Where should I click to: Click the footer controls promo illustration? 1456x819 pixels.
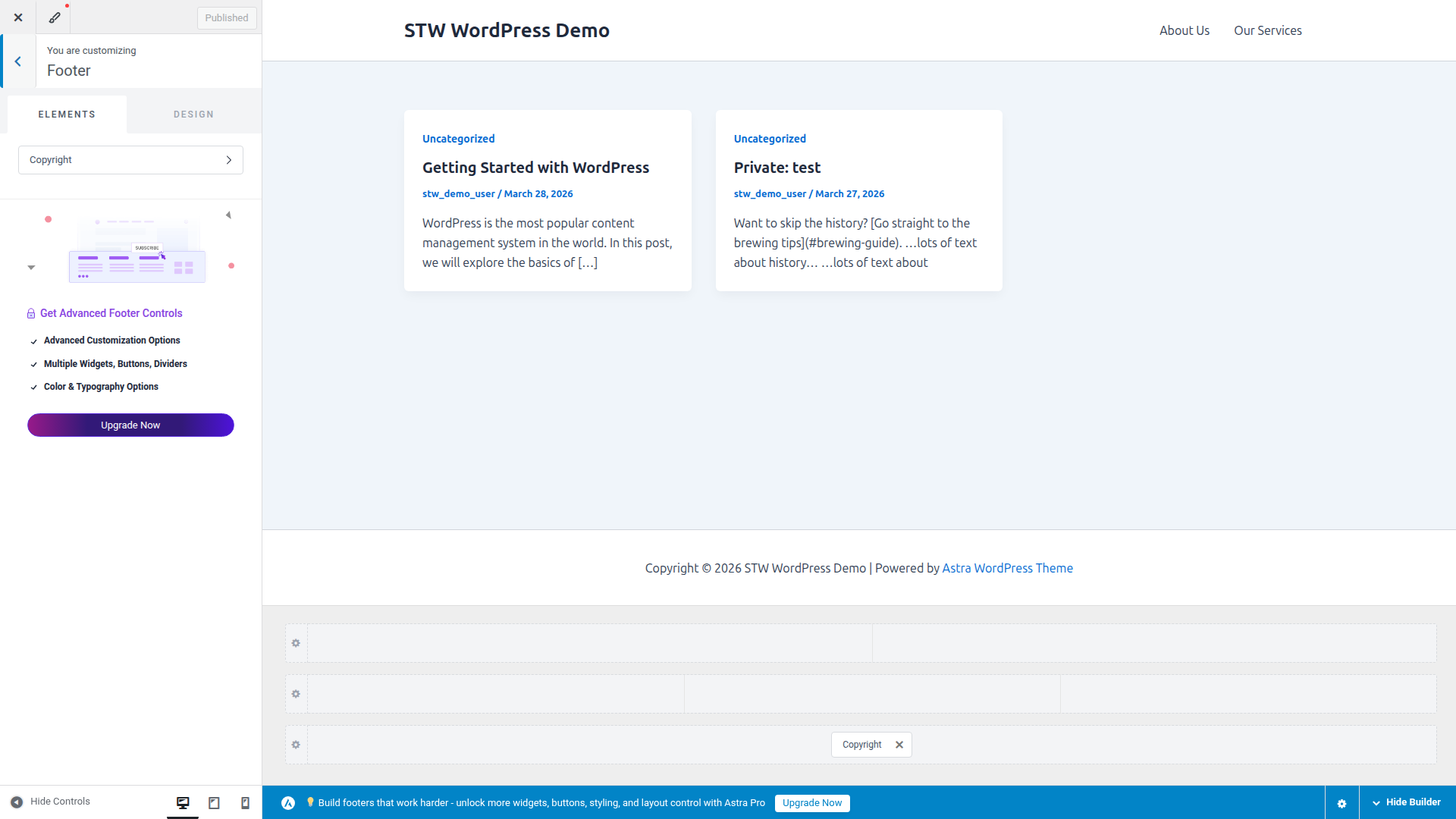point(137,251)
